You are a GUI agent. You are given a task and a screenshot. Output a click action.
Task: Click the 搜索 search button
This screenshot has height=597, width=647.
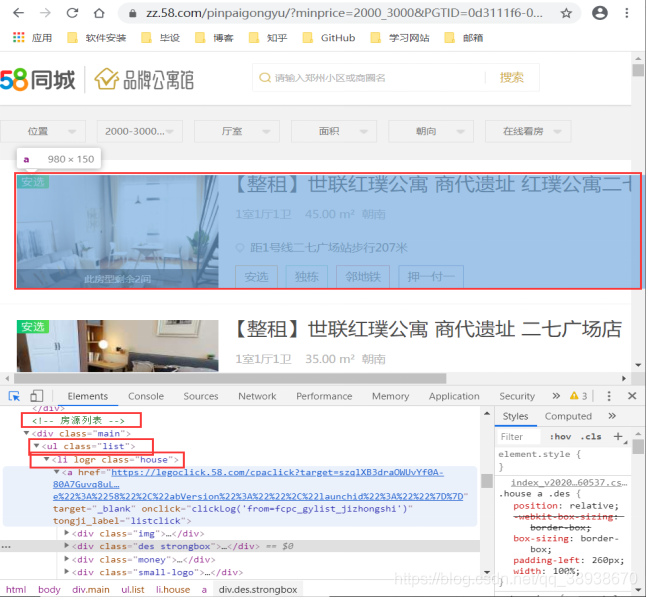(x=512, y=77)
